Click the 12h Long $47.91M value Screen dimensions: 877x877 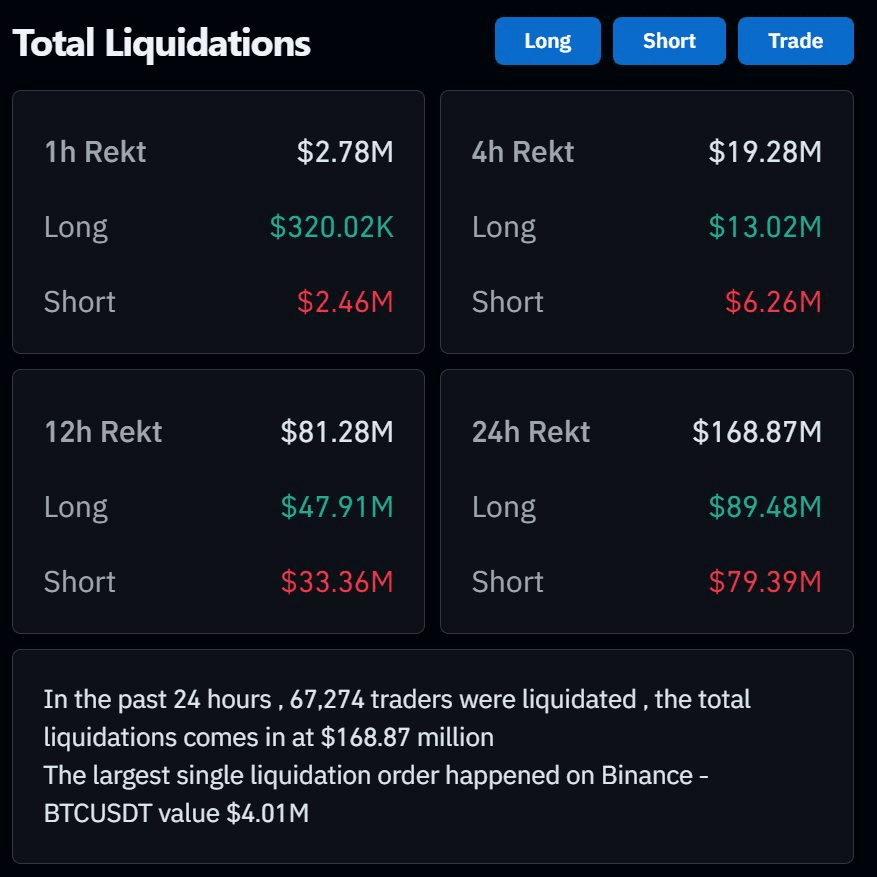[337, 507]
